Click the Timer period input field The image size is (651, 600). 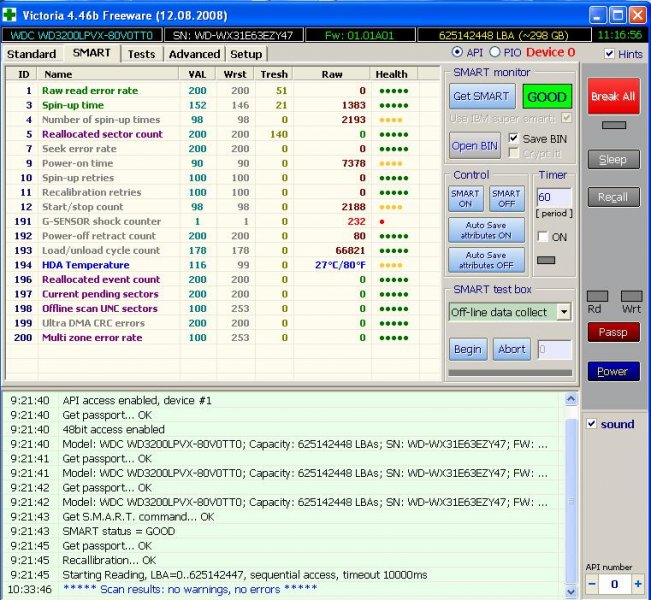(553, 198)
